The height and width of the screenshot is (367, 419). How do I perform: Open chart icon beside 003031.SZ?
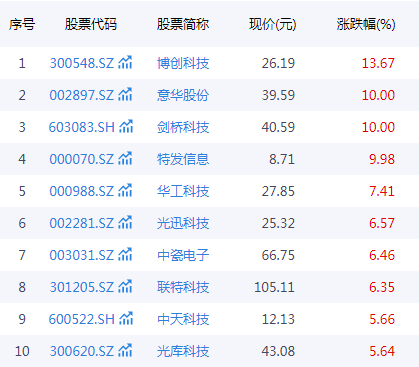coord(125,254)
